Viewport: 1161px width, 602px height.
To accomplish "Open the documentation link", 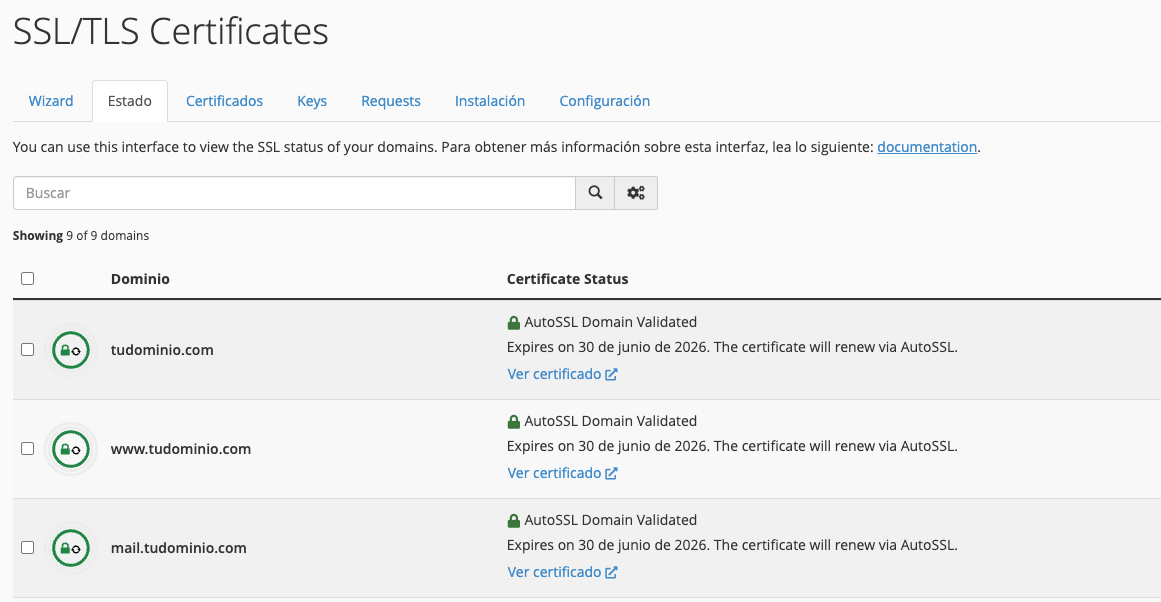I will tap(926, 147).
